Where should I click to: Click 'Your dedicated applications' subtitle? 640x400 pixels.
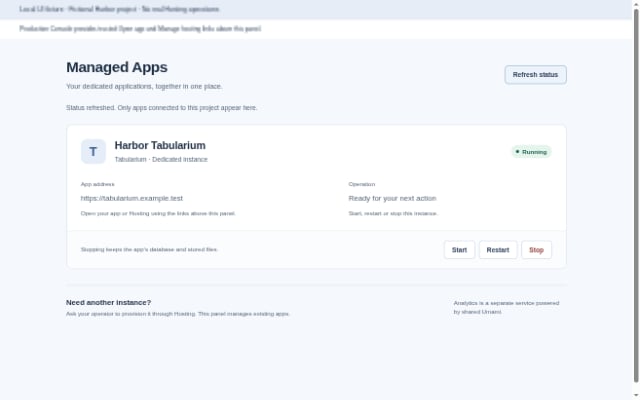(144, 87)
